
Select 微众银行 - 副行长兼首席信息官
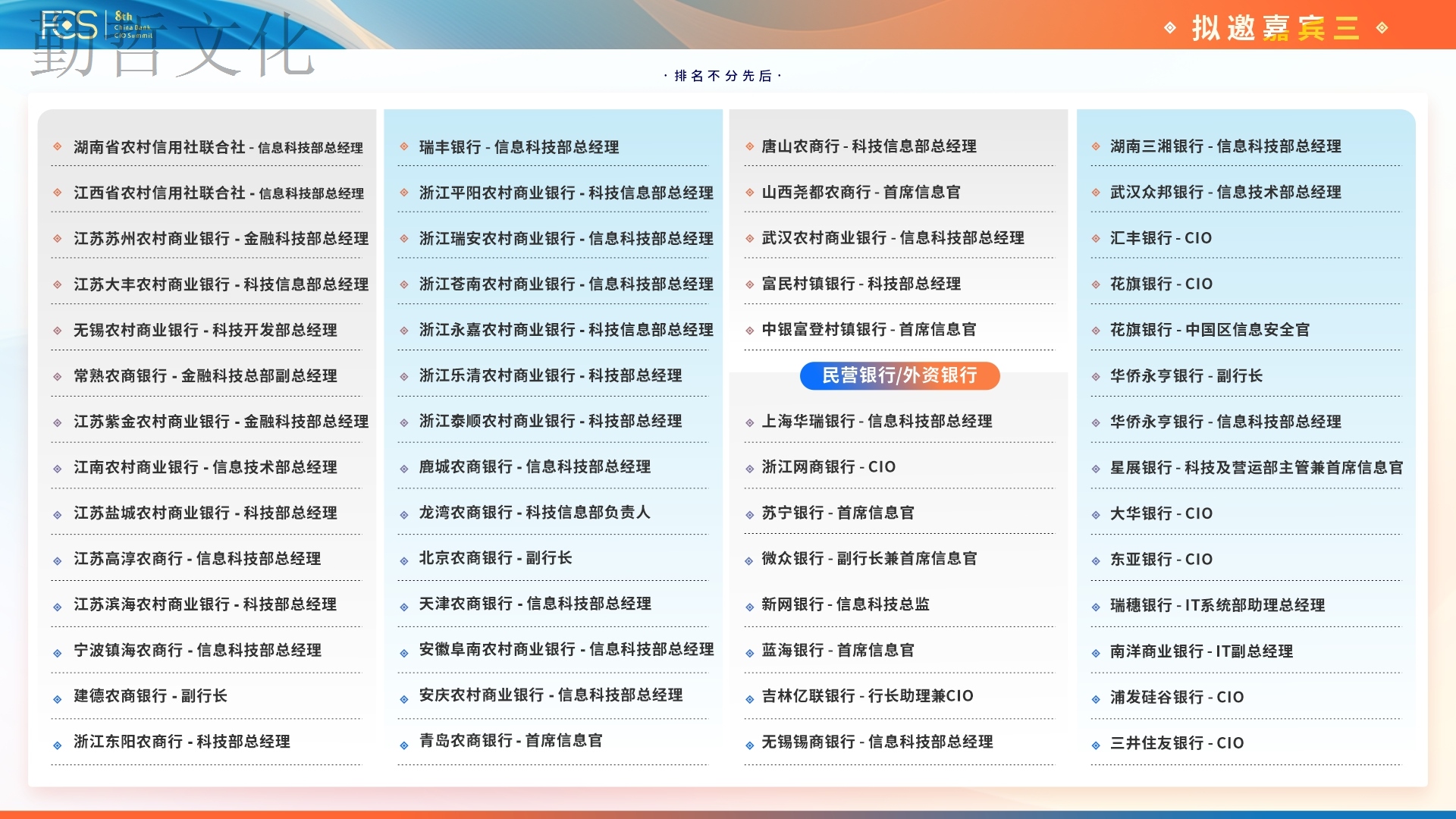click(869, 558)
